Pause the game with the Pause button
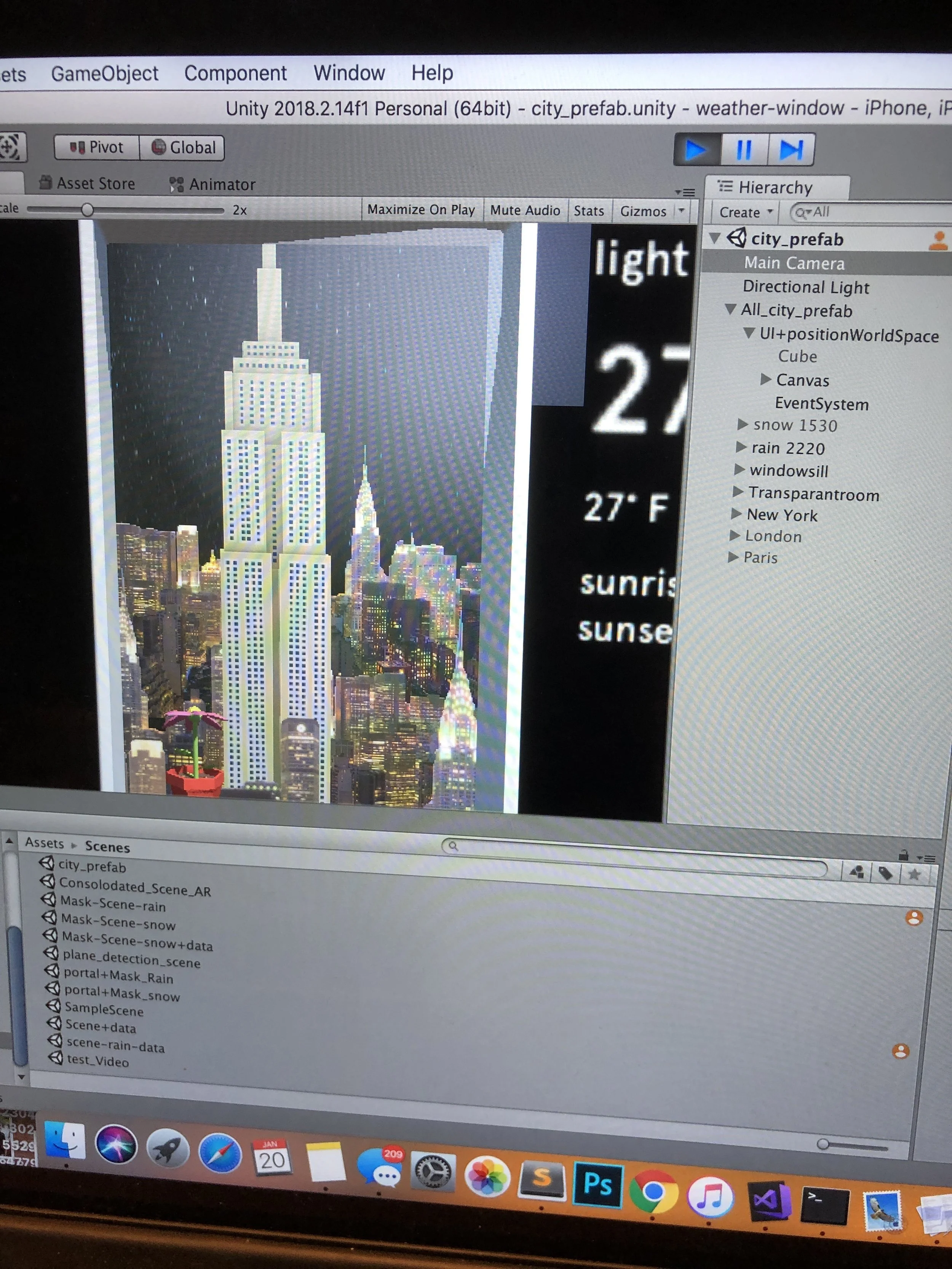The image size is (952, 1269). pyautogui.click(x=744, y=150)
